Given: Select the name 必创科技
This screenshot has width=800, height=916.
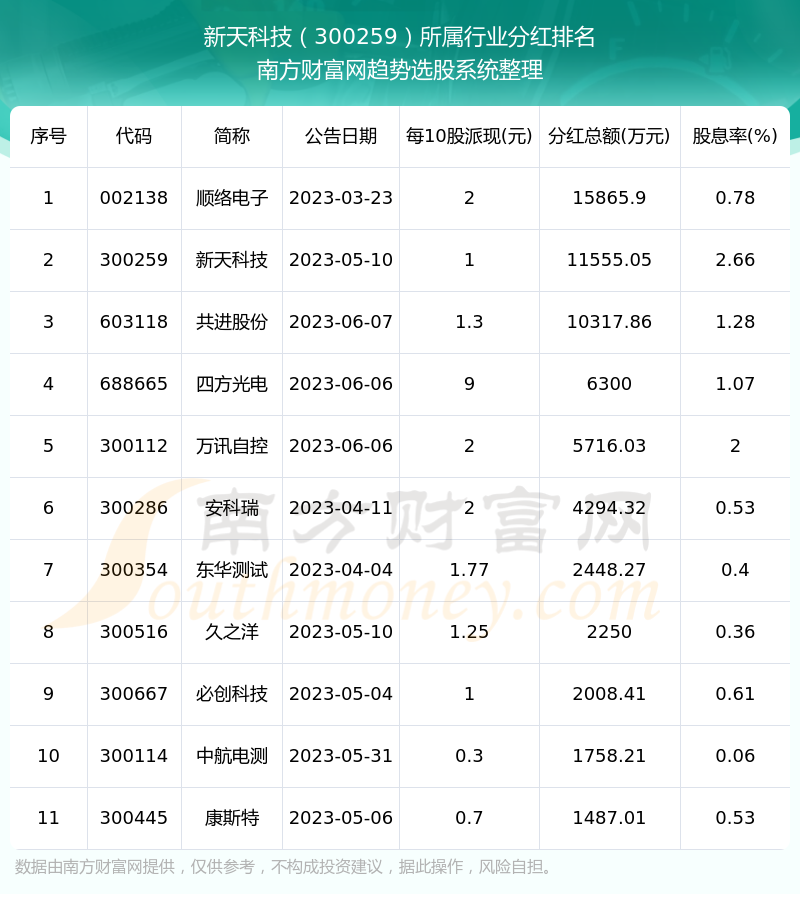Looking at the screenshot, I should (x=231, y=693).
